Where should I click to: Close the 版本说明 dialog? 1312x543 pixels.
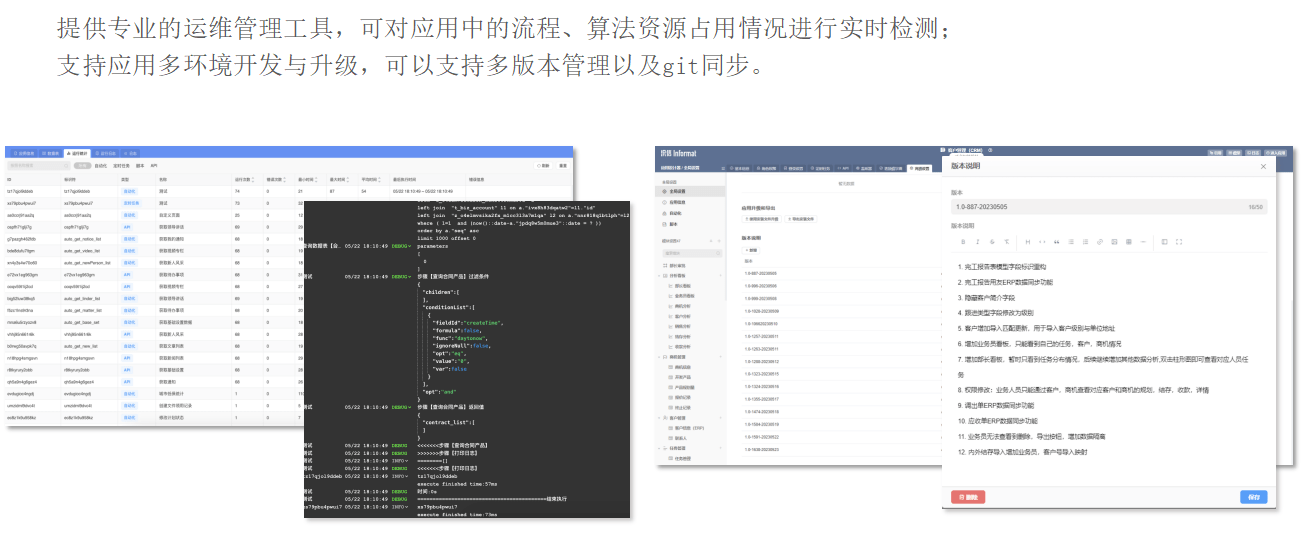tap(1263, 166)
